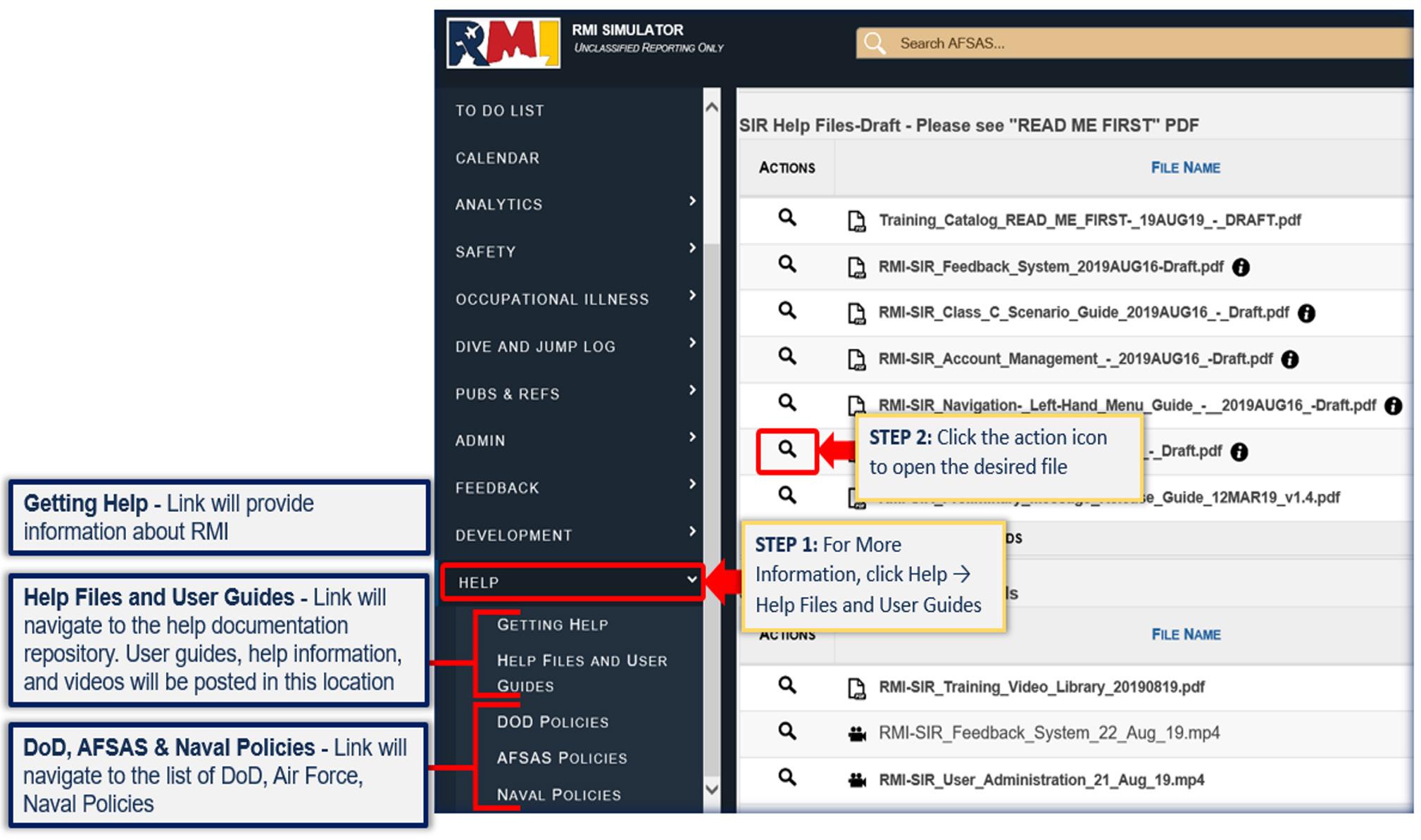Click info icon beside the _Draft.pdf row
1421x840 pixels.
pos(1239,452)
